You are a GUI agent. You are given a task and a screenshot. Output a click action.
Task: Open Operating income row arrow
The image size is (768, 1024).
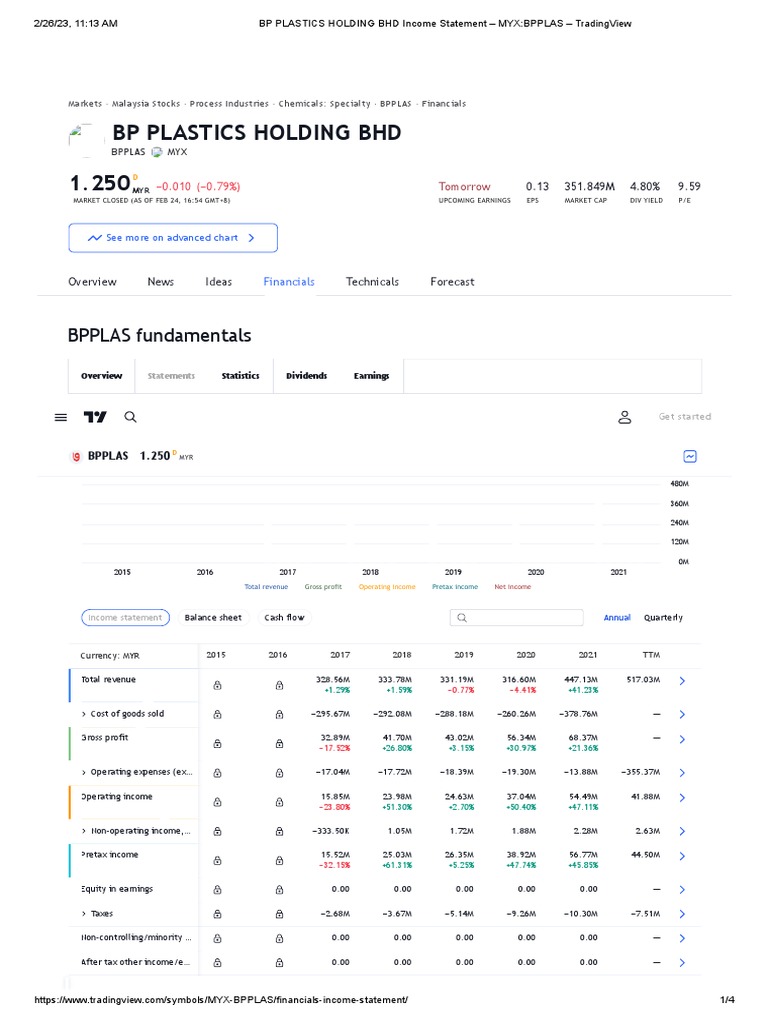(682, 798)
